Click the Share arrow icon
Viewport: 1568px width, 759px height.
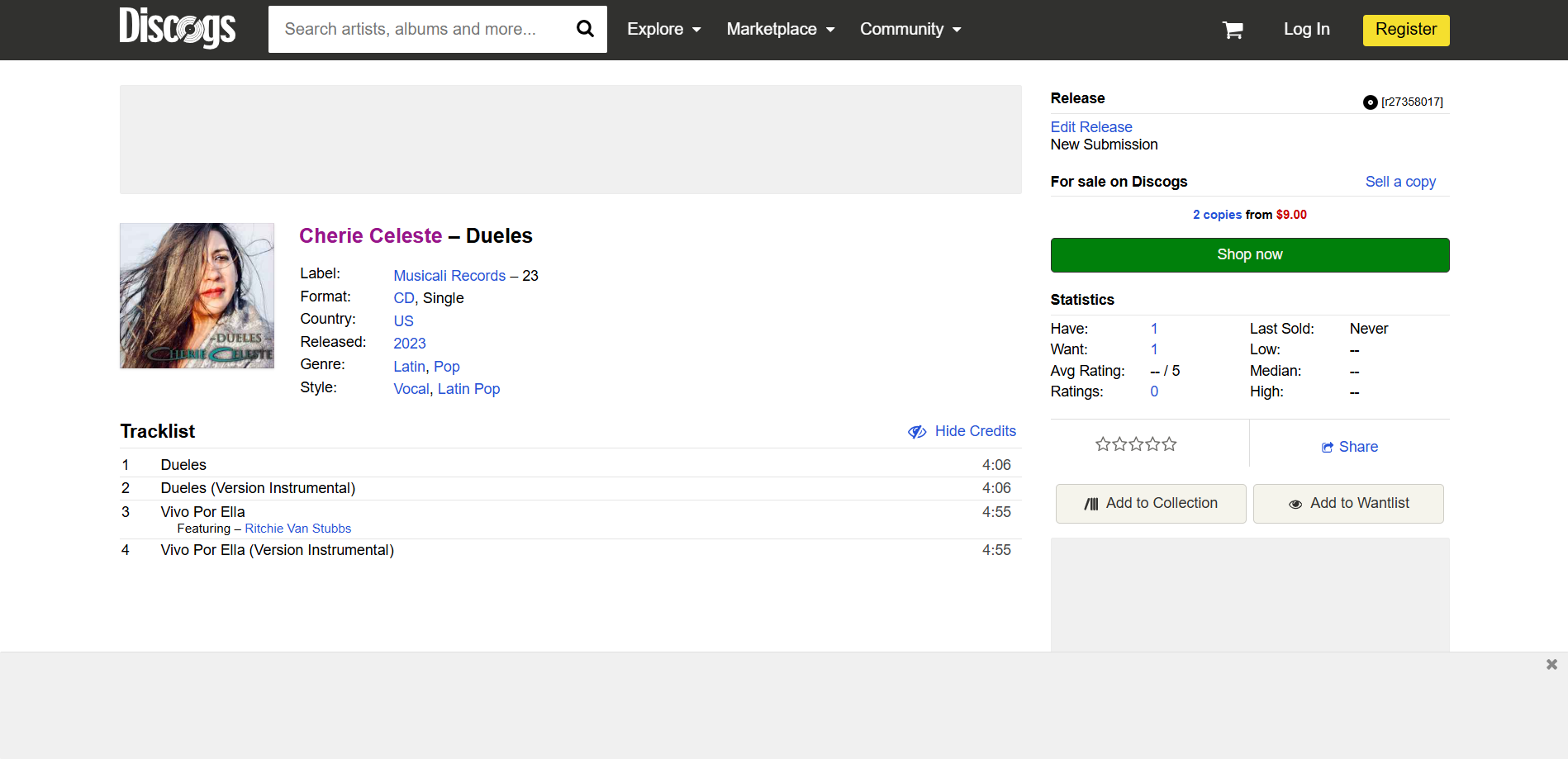point(1328,448)
